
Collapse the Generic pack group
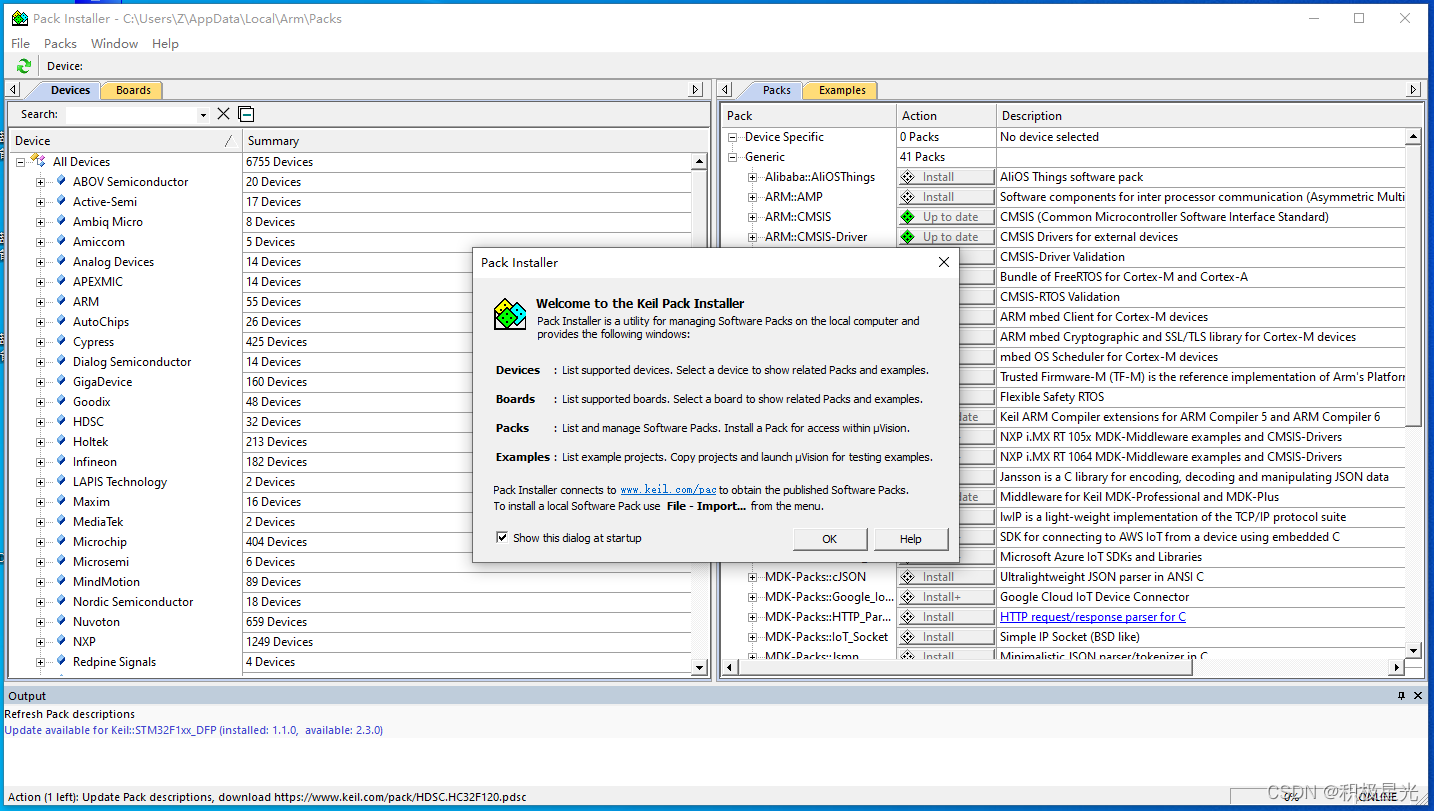[x=733, y=157]
